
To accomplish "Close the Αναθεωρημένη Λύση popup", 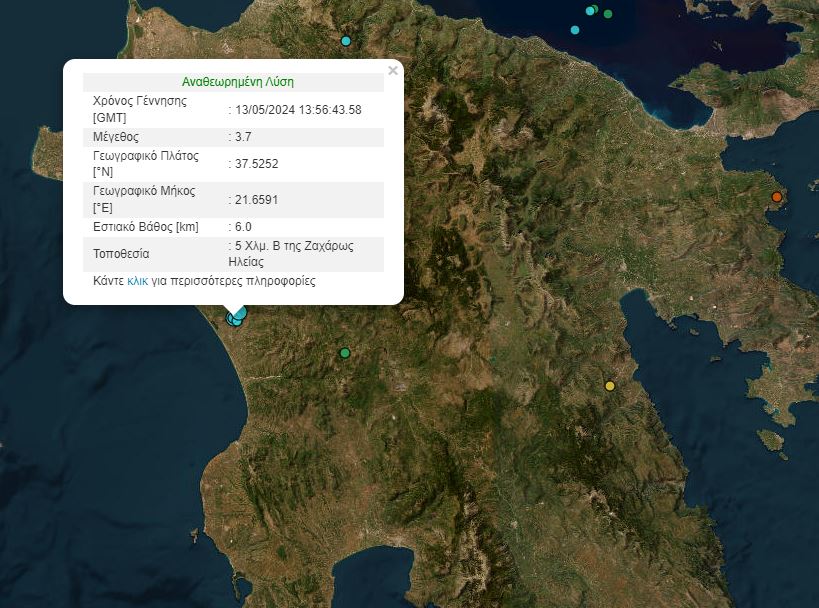I will pos(391,70).
